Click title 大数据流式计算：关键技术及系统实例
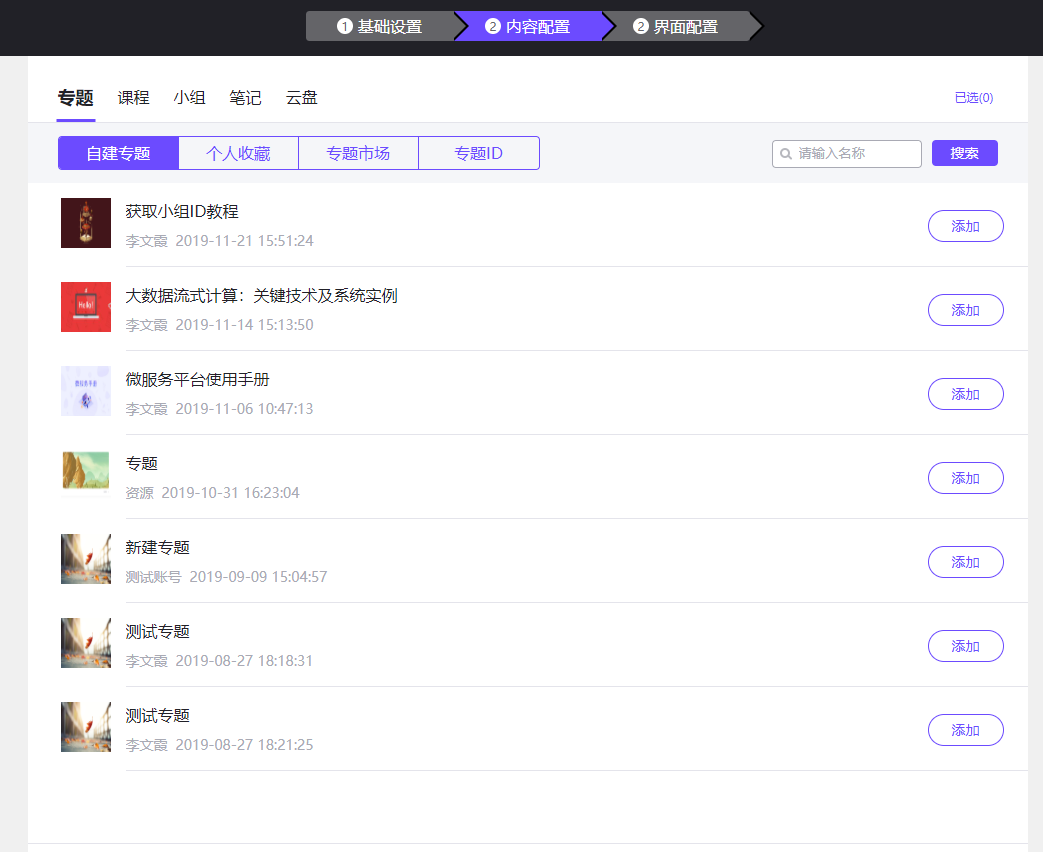The image size is (1043, 852). 261,295
